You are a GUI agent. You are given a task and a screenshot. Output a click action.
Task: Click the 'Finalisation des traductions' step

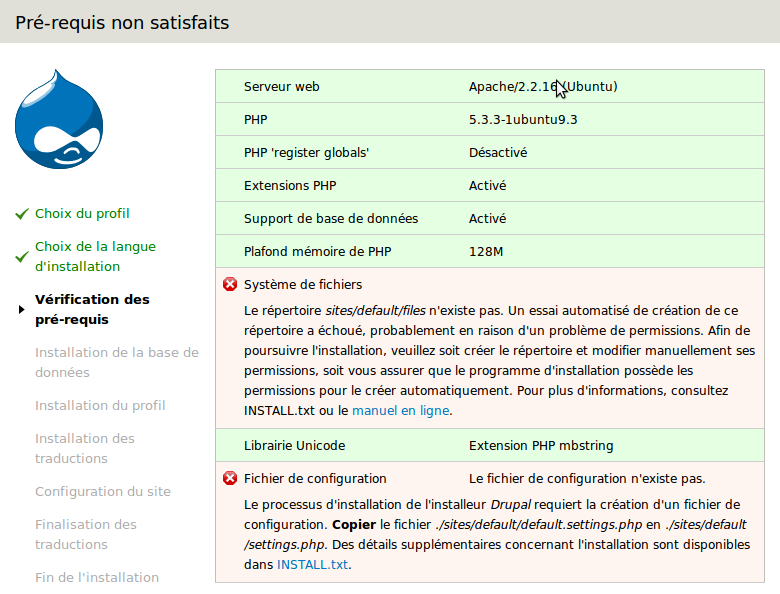point(85,534)
